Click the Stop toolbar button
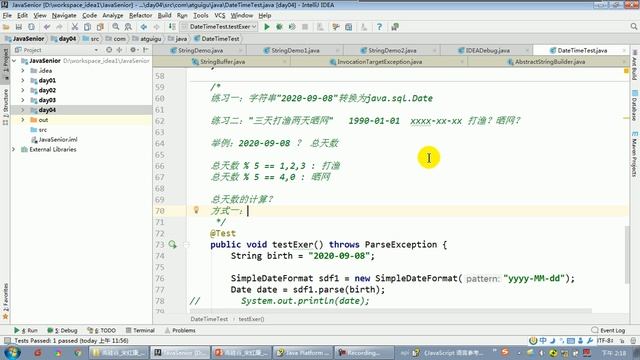This screenshot has height=360, width=640. (x=304, y=27)
